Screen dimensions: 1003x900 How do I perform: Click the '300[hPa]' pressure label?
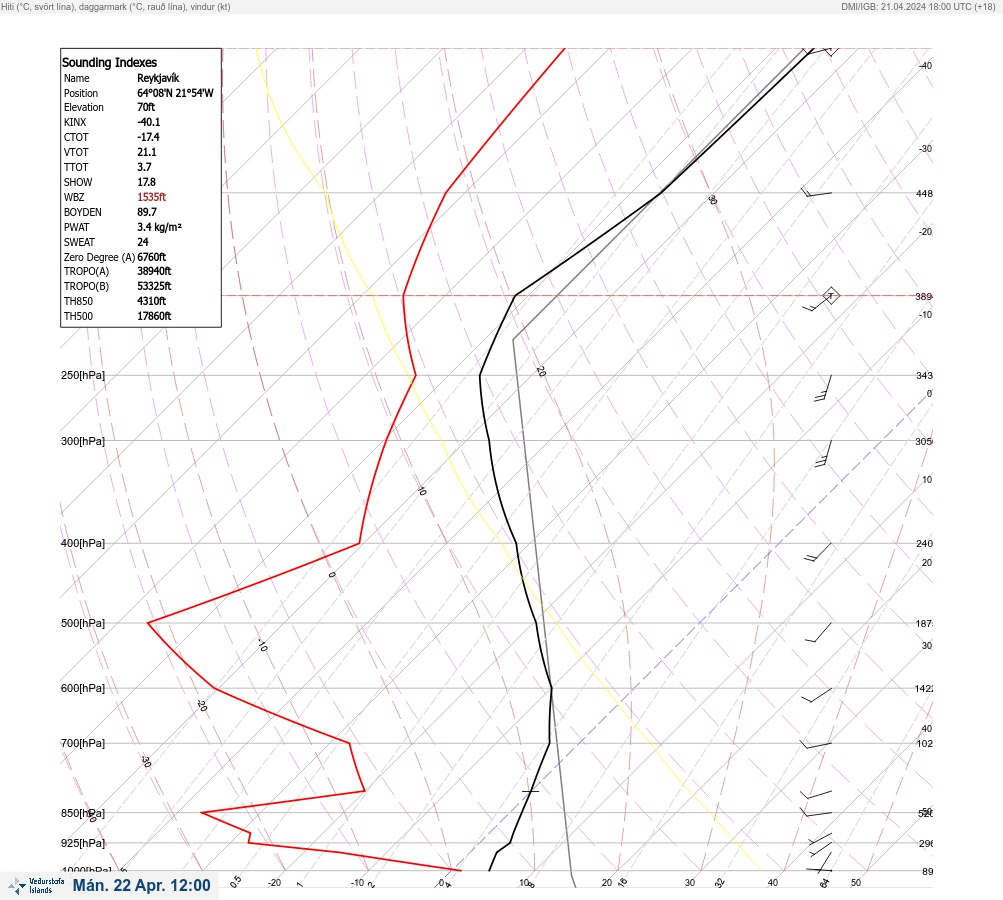(83, 441)
